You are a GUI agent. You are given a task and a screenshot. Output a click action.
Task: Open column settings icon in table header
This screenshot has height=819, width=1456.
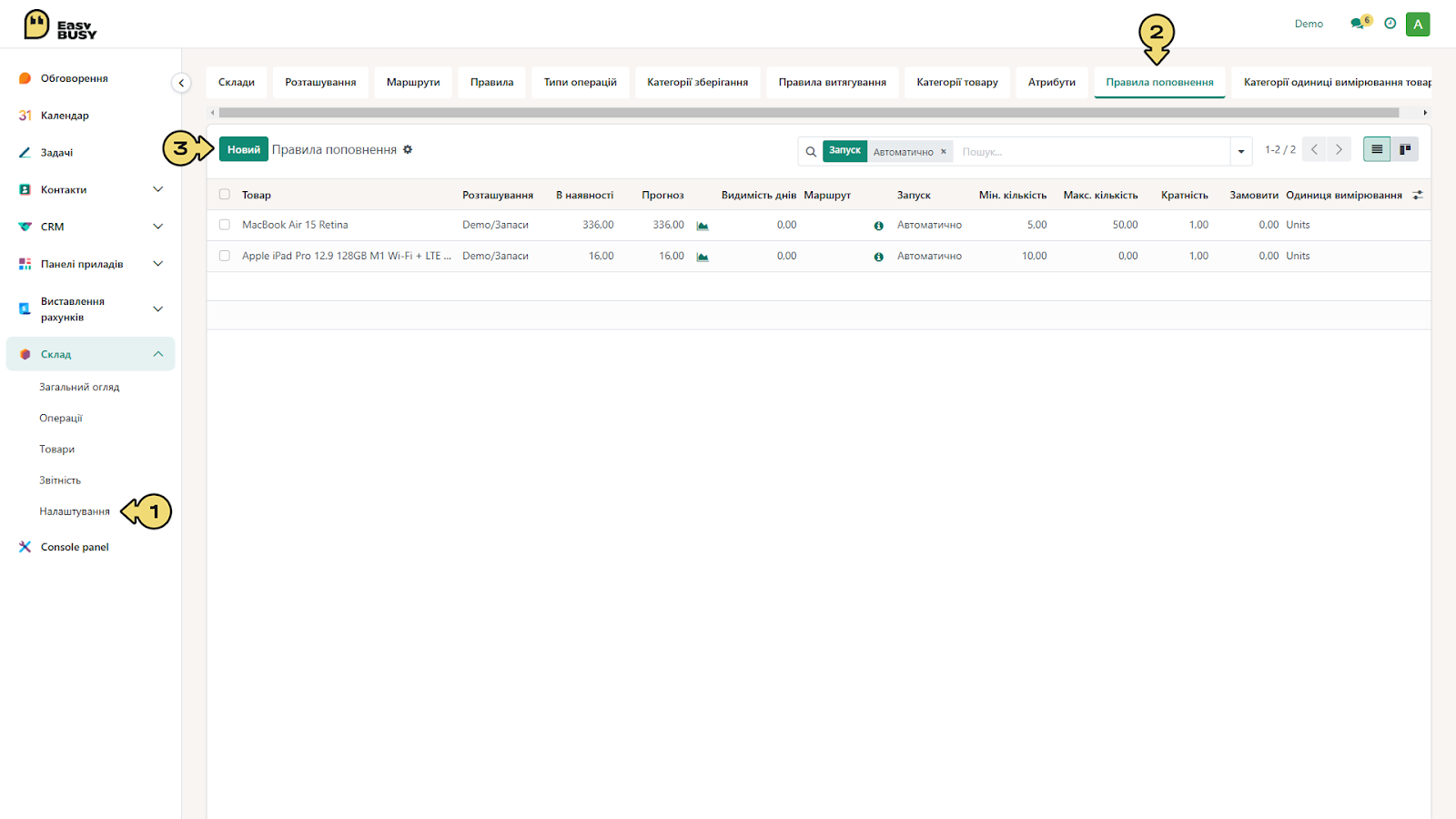1417,195
